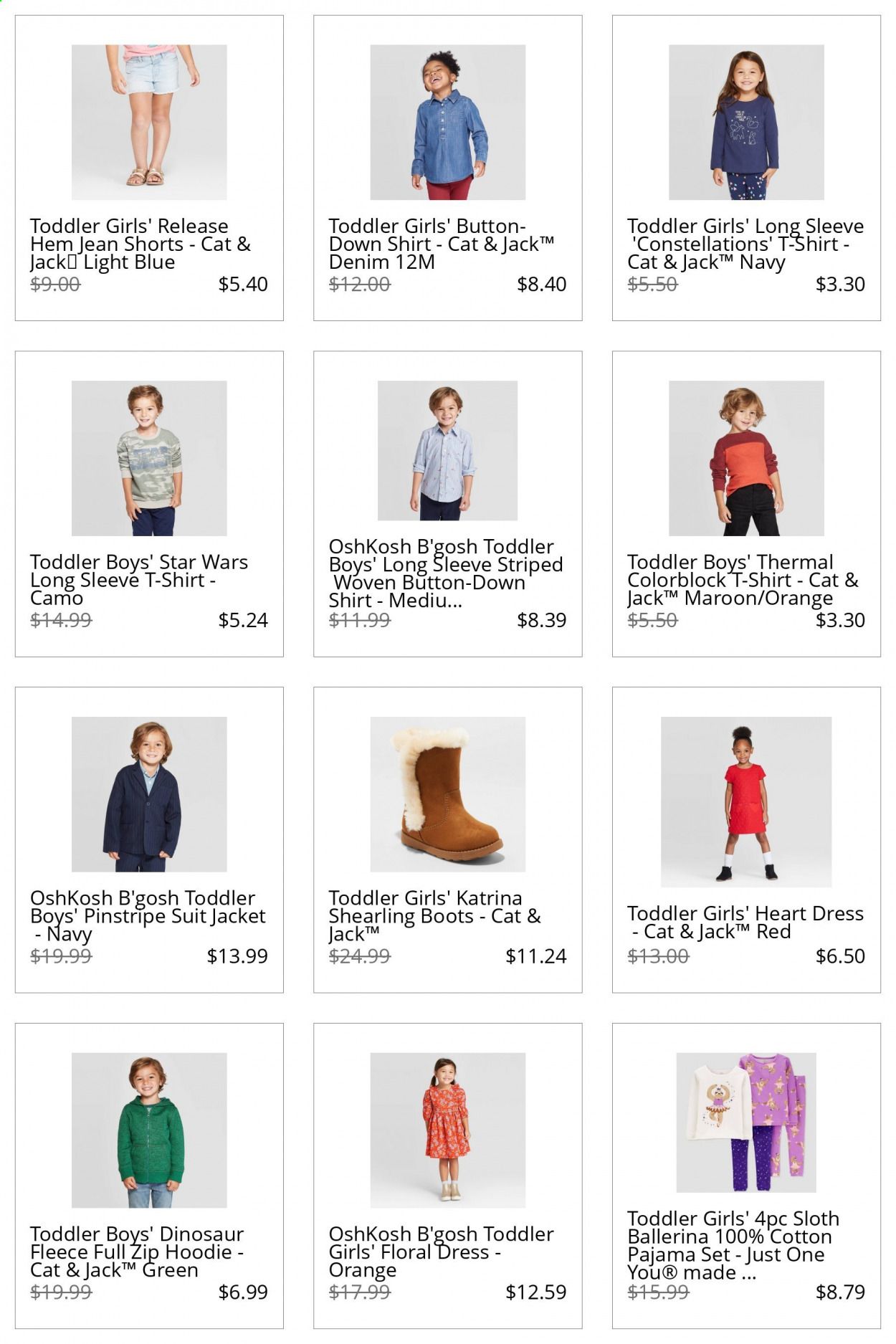Open the Constellations T-Shirt product photo
The height and width of the screenshot is (1344, 896).
point(746,122)
